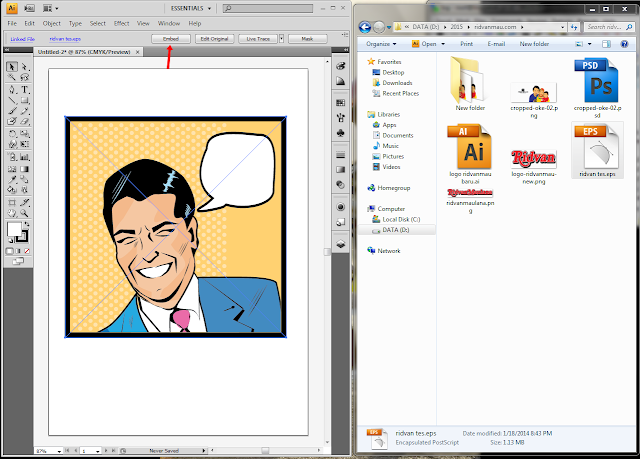
Task: Click the horizontal scrollbar thumb in Illustrator
Action: pos(265,450)
